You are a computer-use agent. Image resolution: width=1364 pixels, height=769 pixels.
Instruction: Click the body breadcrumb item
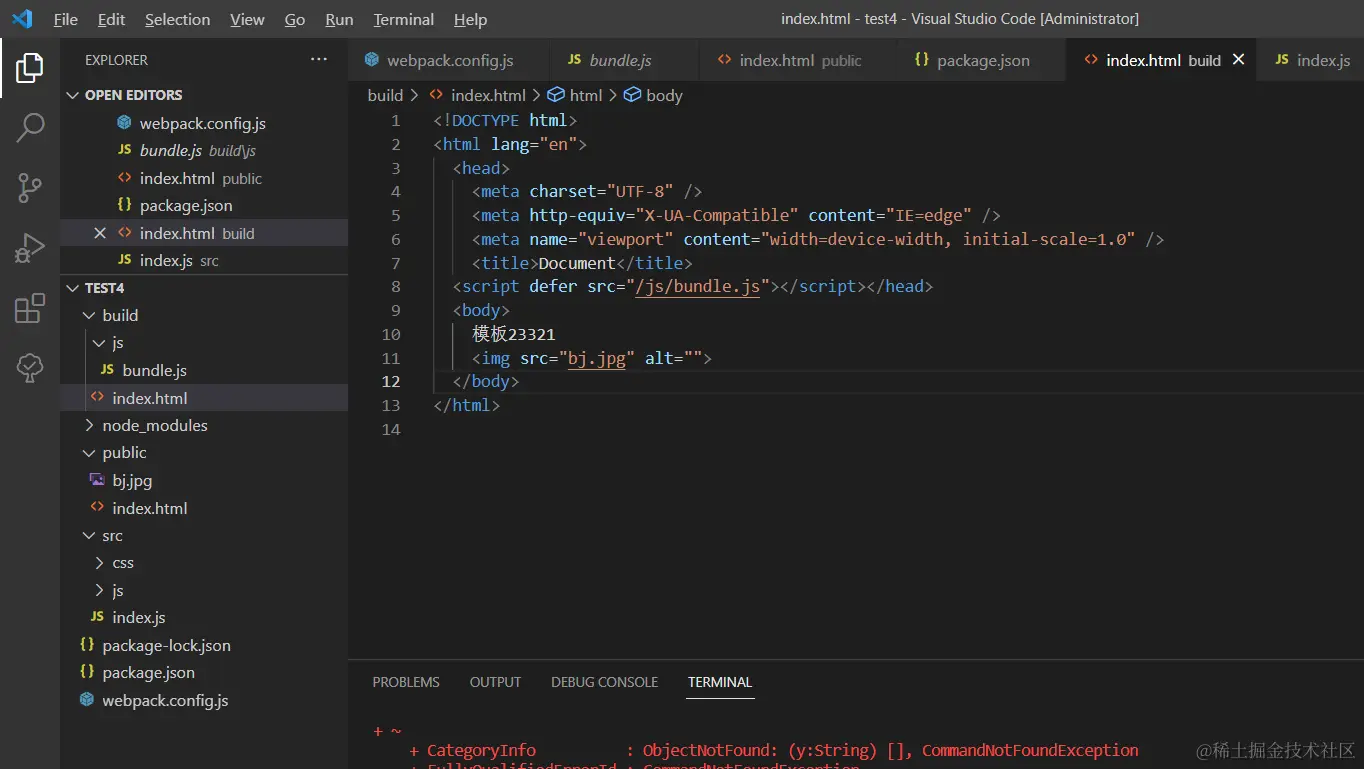click(663, 95)
